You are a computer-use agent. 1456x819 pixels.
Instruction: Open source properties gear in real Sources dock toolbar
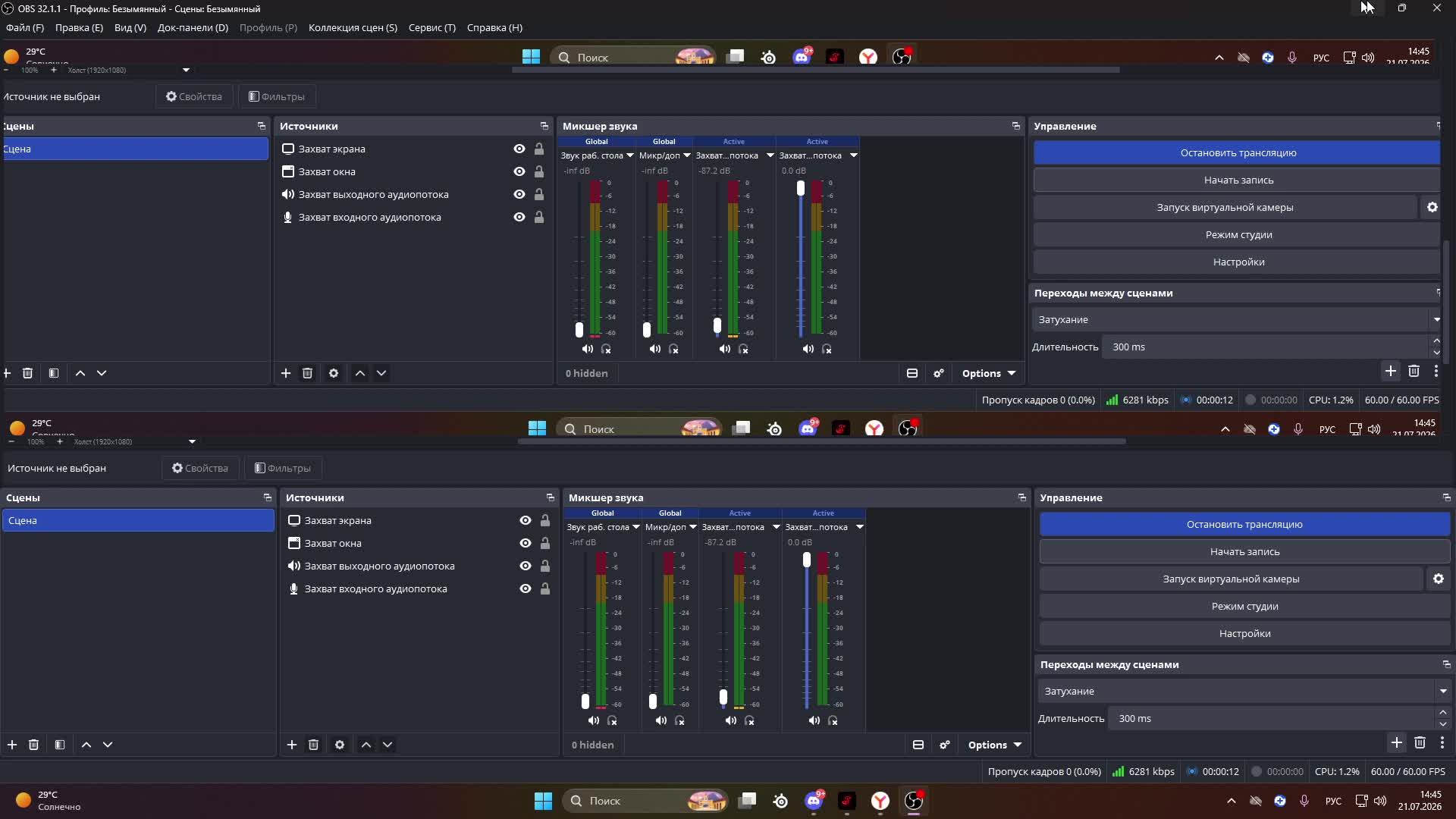click(340, 745)
